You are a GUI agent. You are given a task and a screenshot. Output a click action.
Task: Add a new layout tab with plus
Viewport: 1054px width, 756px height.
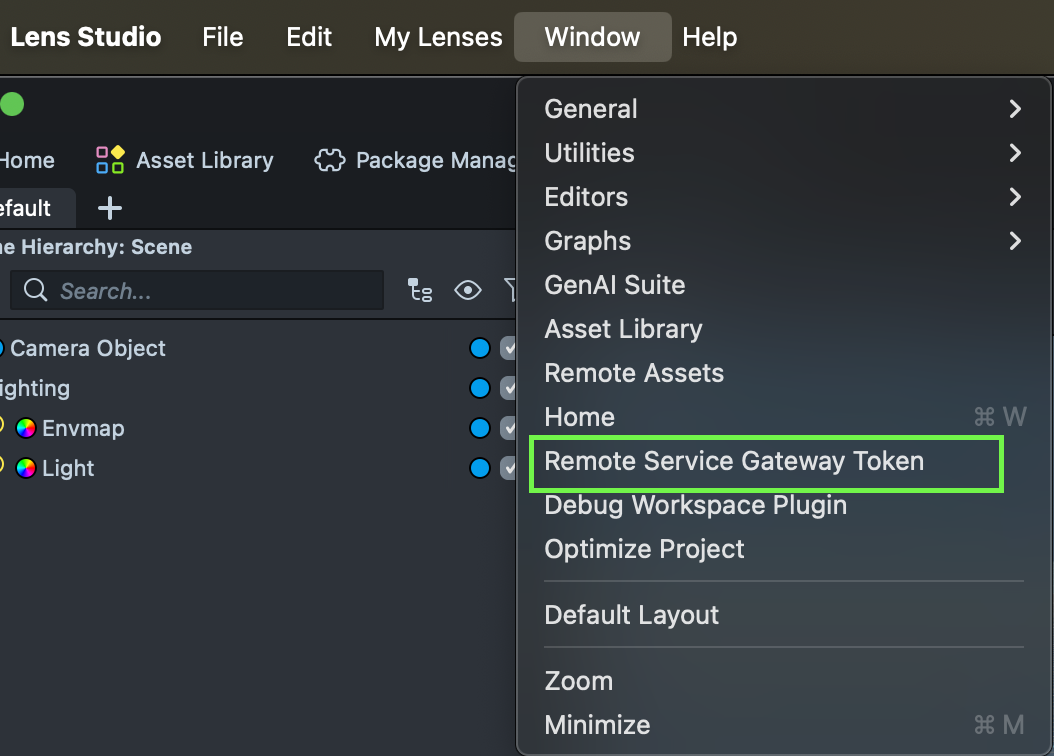click(x=110, y=208)
